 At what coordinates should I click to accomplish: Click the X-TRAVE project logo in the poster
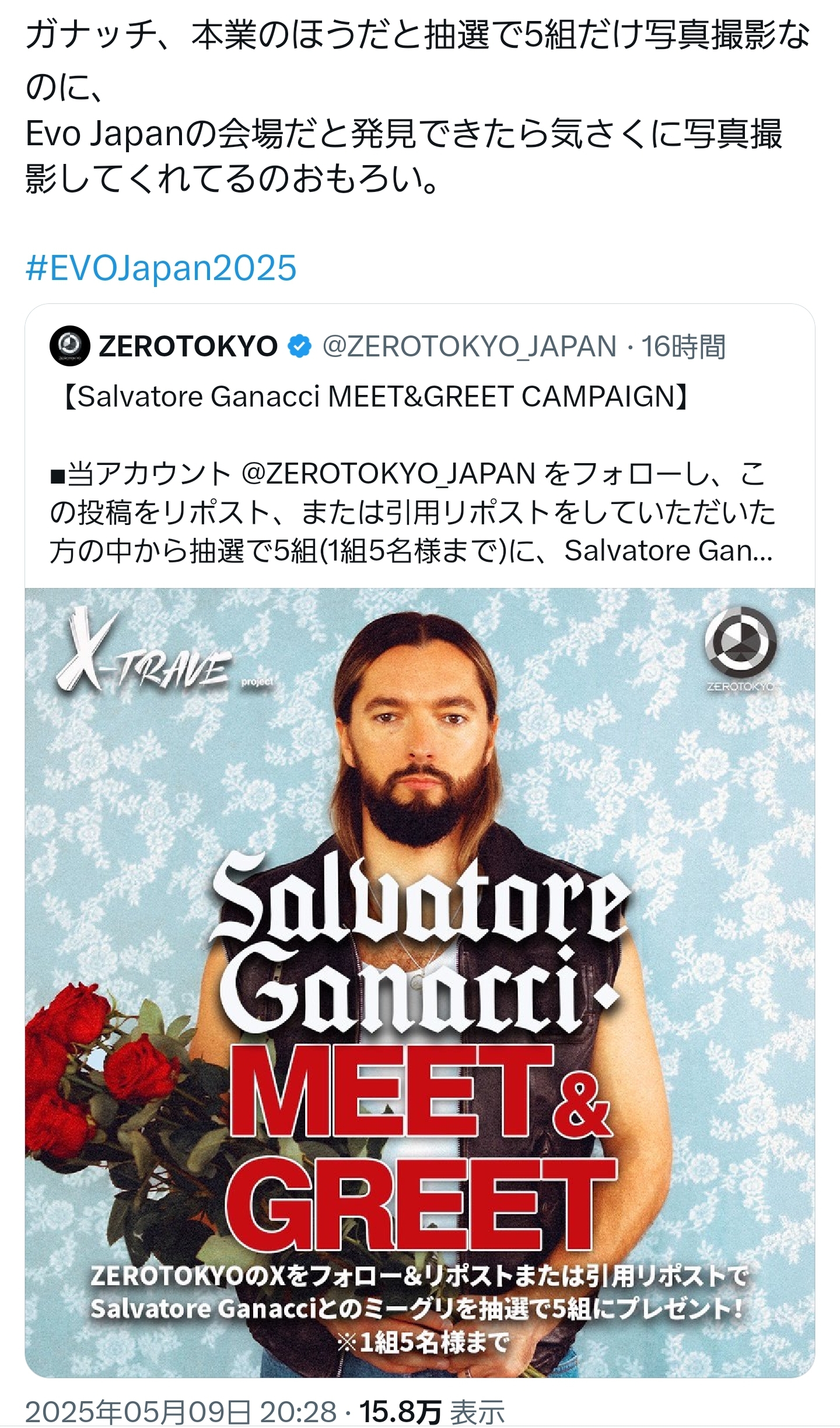point(163,652)
